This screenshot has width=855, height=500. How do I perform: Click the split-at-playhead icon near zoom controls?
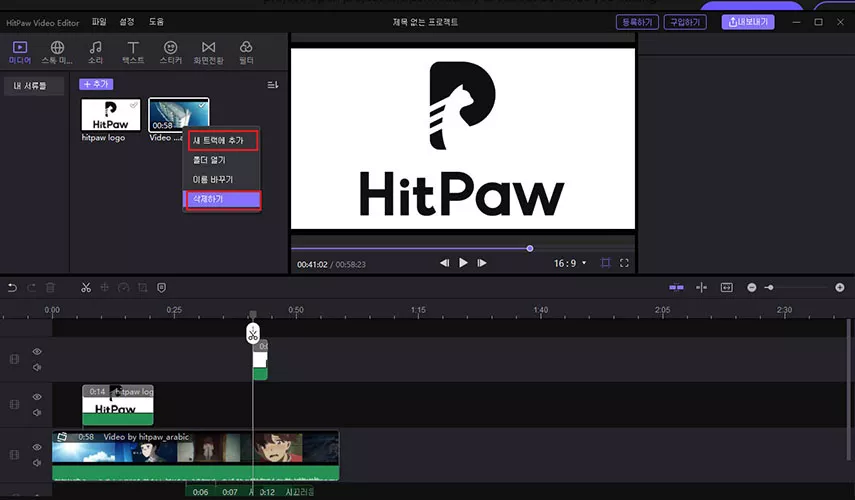tap(701, 287)
